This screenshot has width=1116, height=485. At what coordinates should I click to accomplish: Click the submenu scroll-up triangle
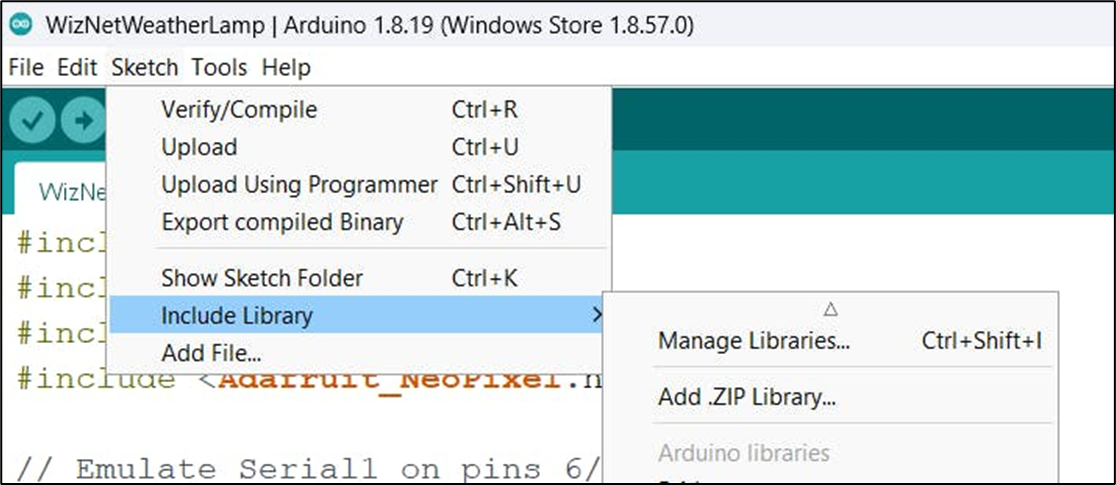click(830, 309)
